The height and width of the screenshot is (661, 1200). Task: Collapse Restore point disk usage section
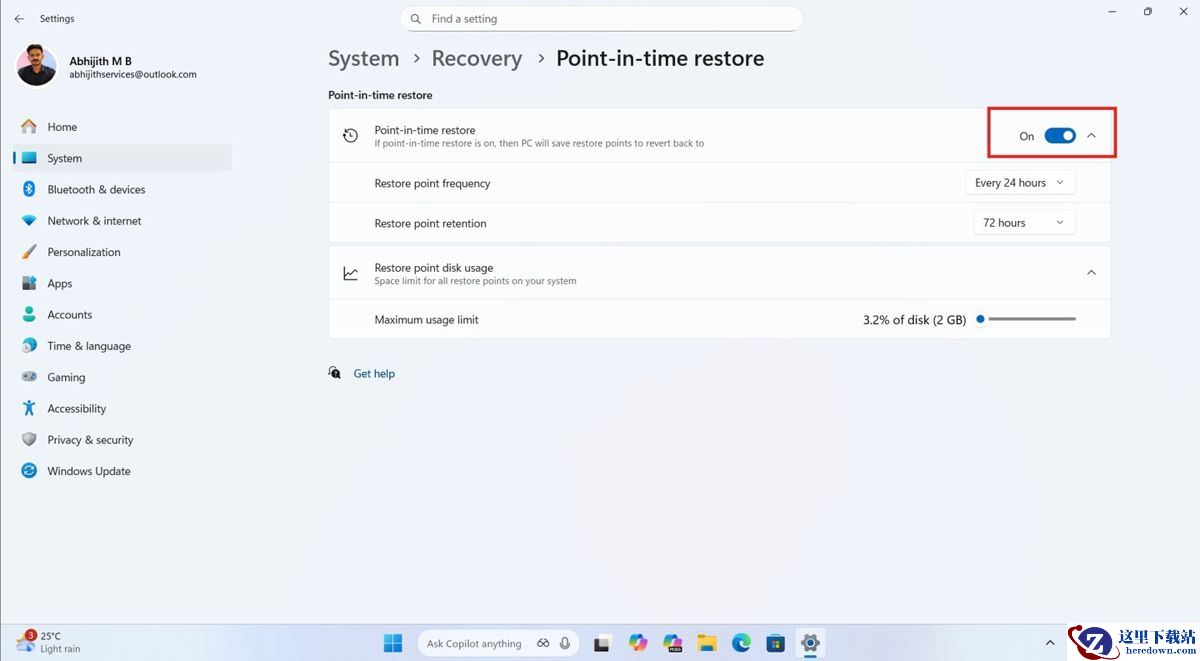pos(1091,273)
